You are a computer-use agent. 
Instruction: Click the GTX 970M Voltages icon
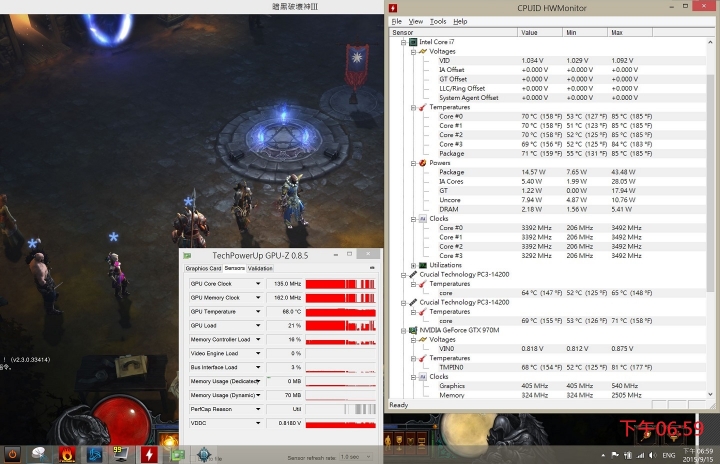(423, 340)
